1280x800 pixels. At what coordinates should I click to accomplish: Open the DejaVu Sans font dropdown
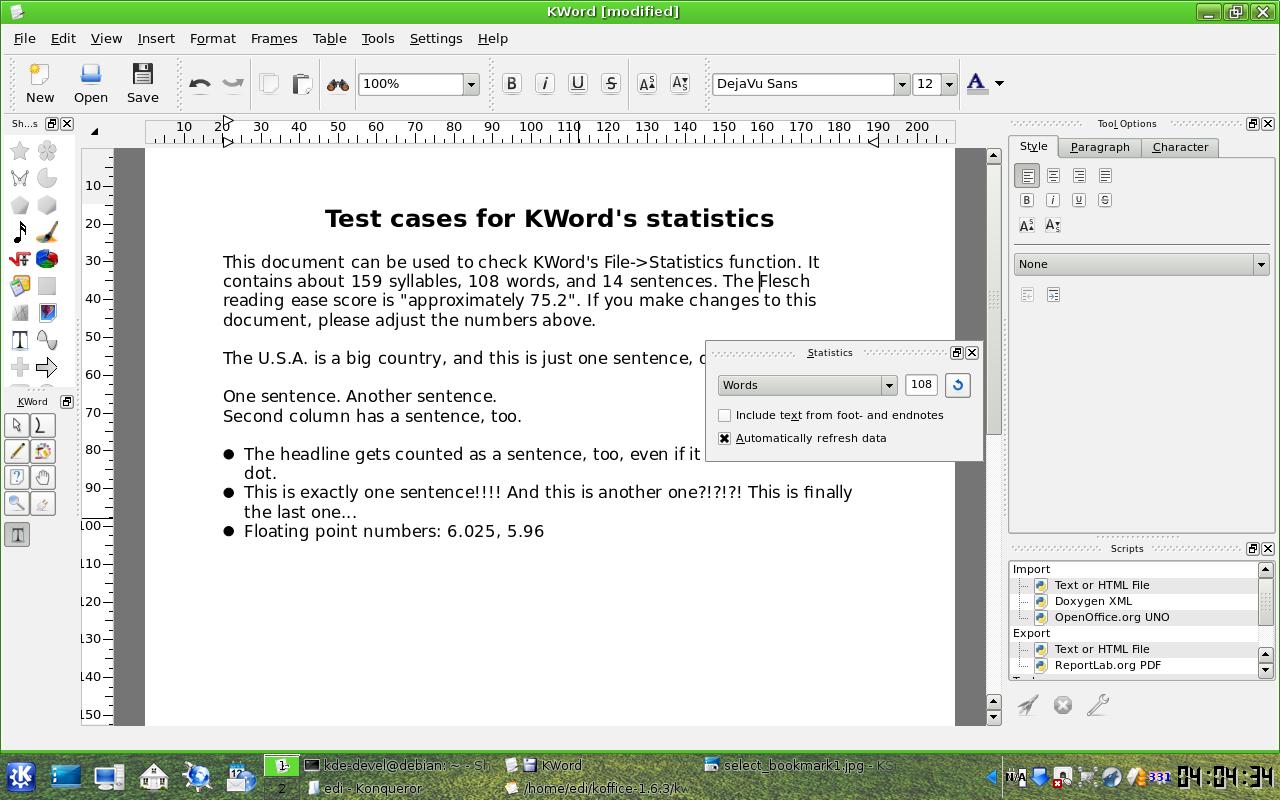click(901, 84)
